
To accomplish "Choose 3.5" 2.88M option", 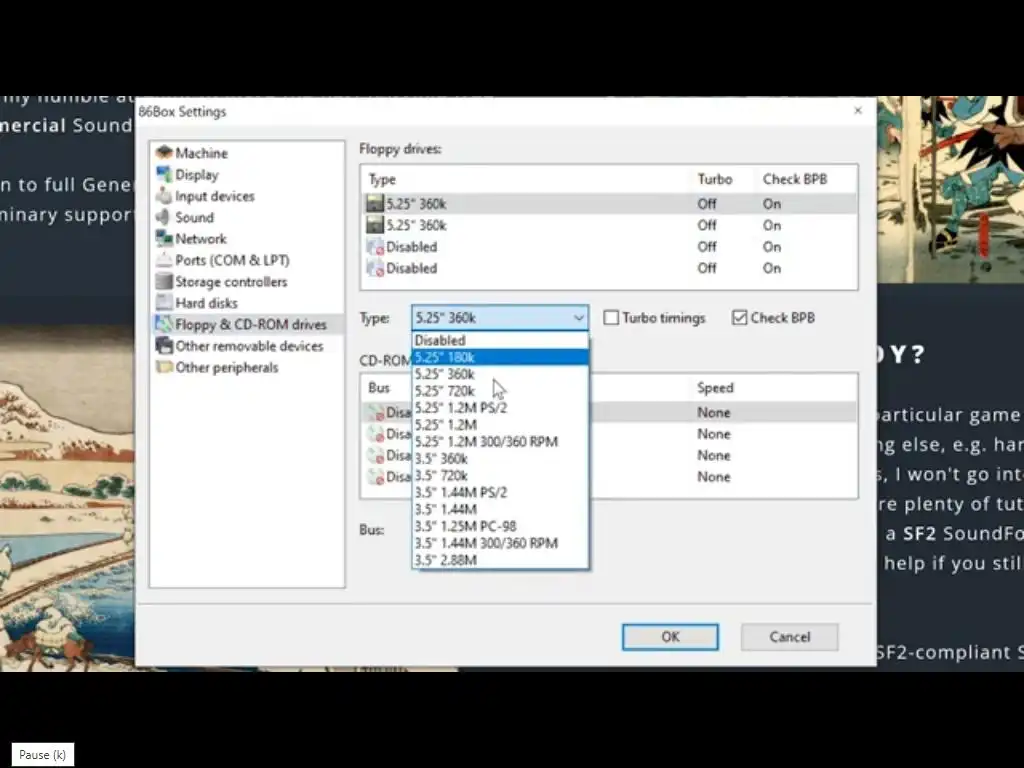I will click(500, 560).
